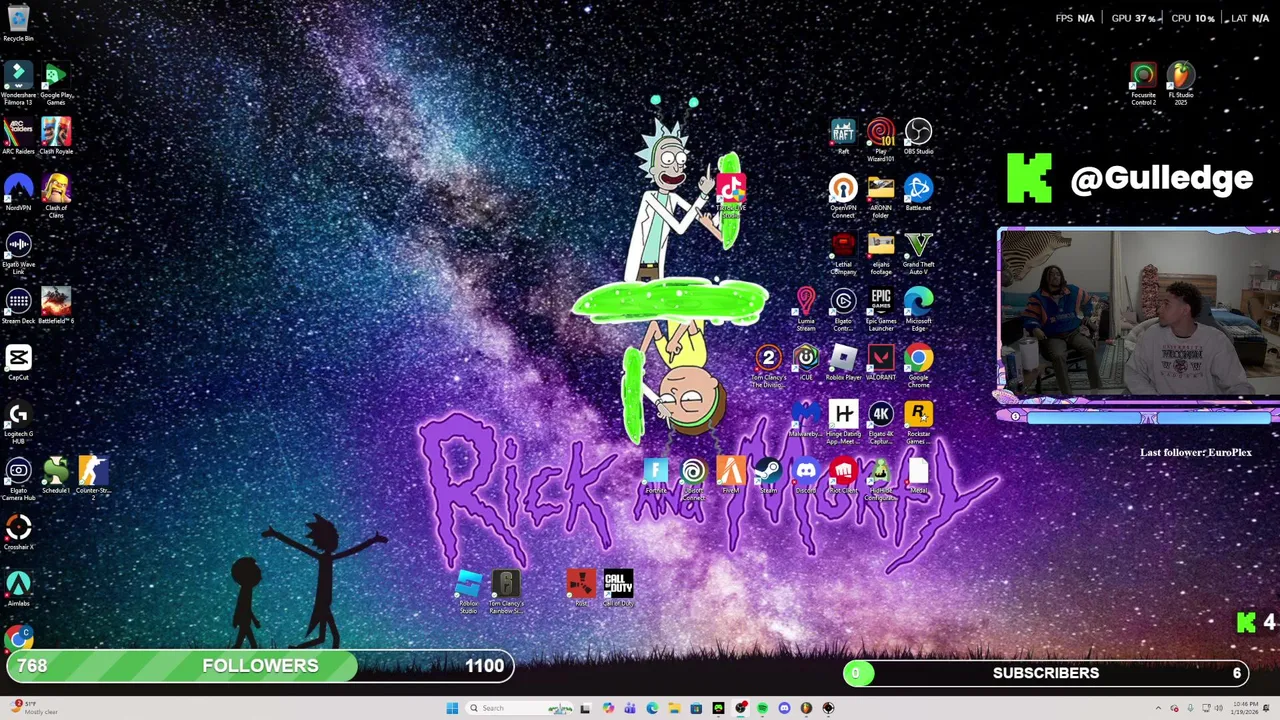The height and width of the screenshot is (720, 1280).
Task: Launch the FL Studio 2025 icon
Action: [1181, 85]
